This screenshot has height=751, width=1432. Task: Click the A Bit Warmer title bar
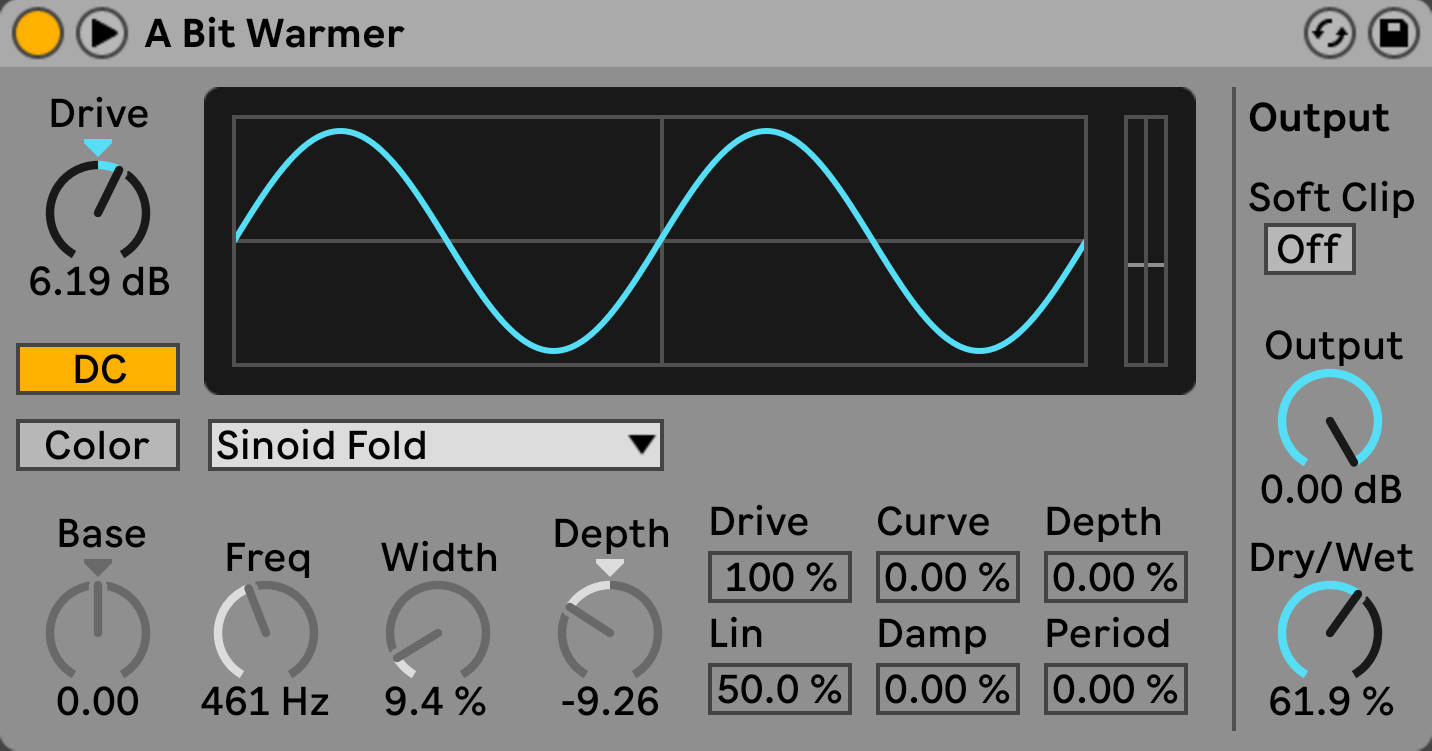tap(274, 33)
